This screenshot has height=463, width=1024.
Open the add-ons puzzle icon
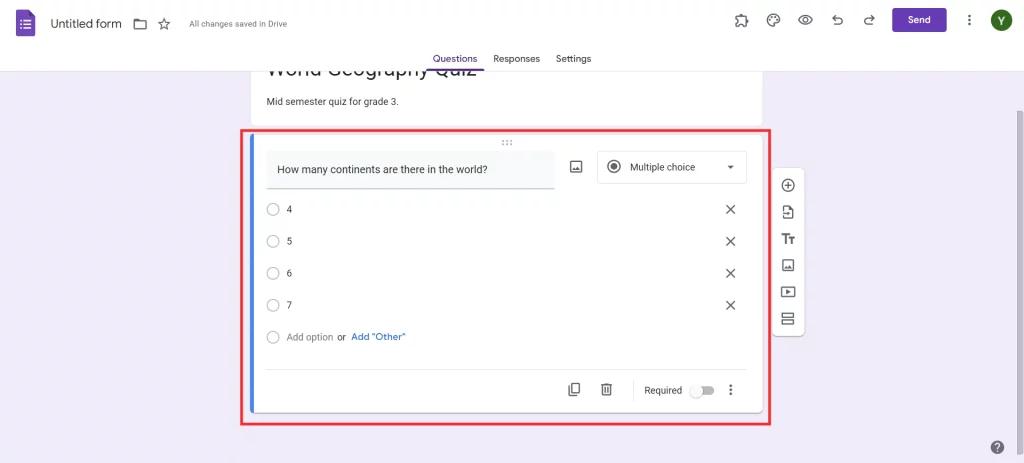tap(741, 20)
